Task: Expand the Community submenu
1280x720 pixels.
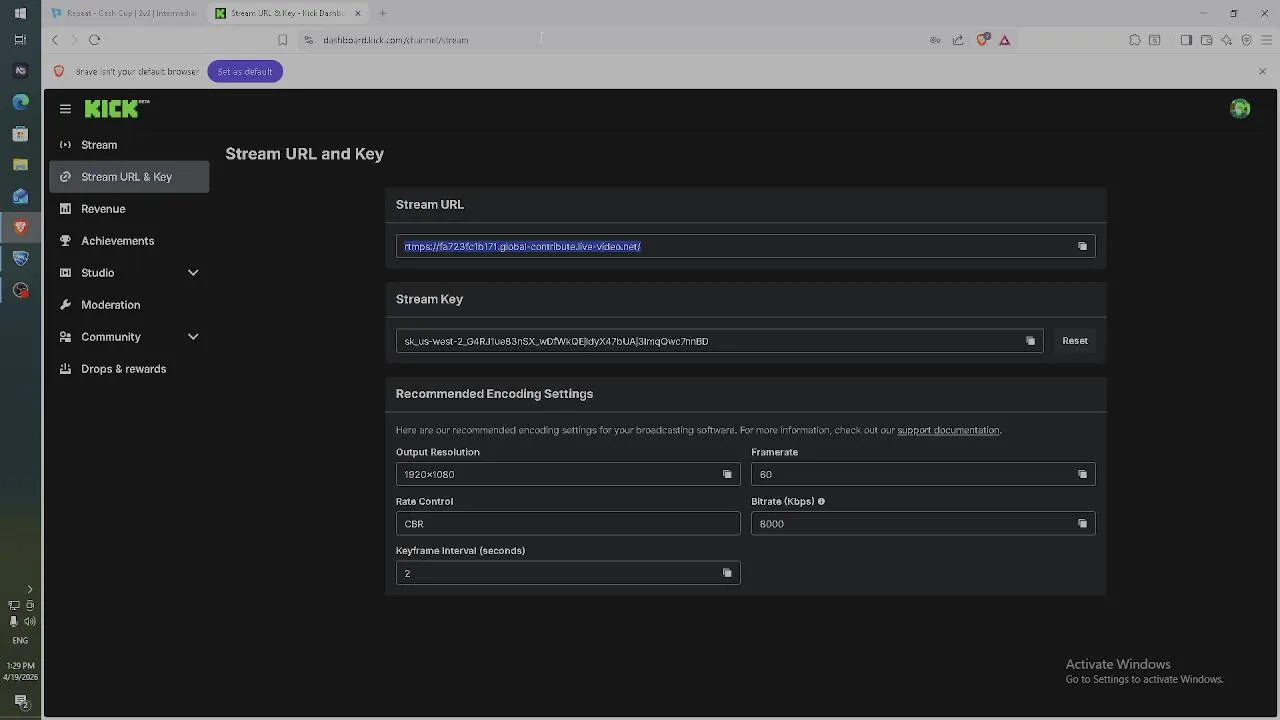Action: tap(193, 337)
